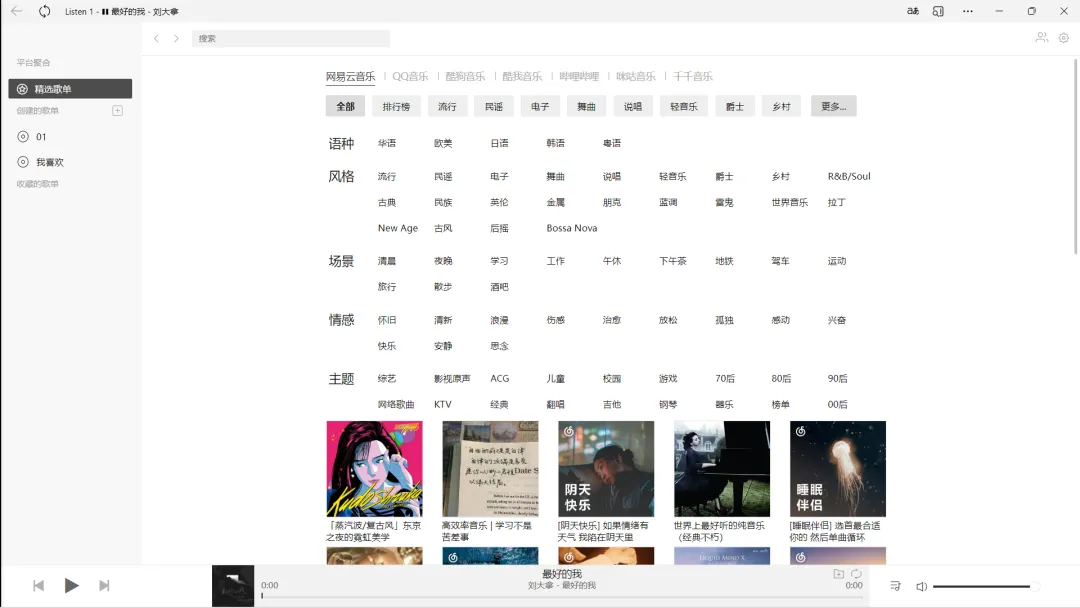The height and width of the screenshot is (608, 1080).
Task: Switch to the 哔哩哔哩 tab
Action: coord(579,76)
